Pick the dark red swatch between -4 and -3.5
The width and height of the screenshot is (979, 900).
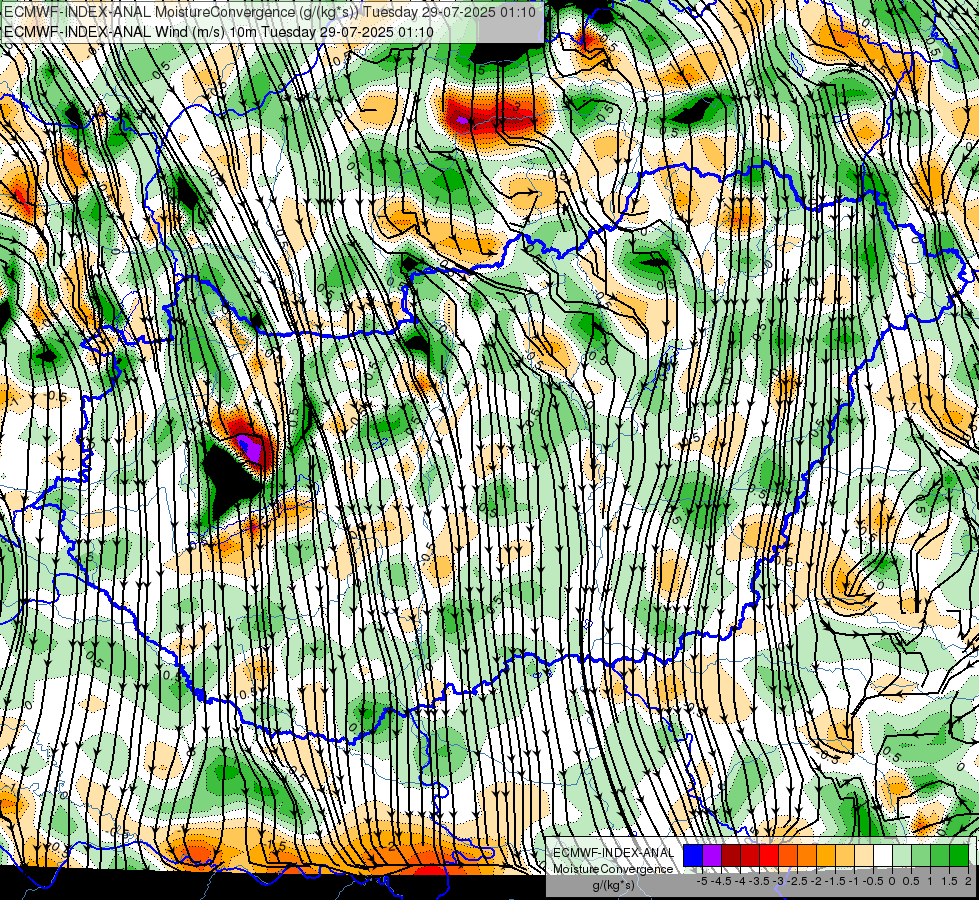tap(750, 856)
